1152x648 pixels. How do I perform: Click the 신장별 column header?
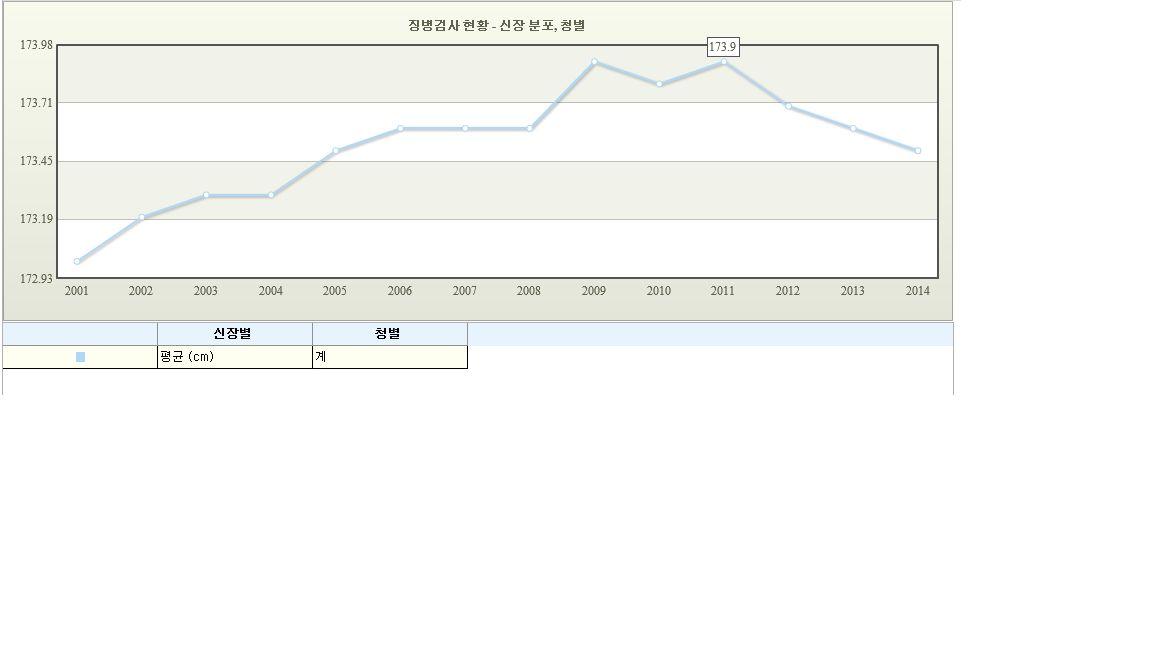[x=234, y=334]
